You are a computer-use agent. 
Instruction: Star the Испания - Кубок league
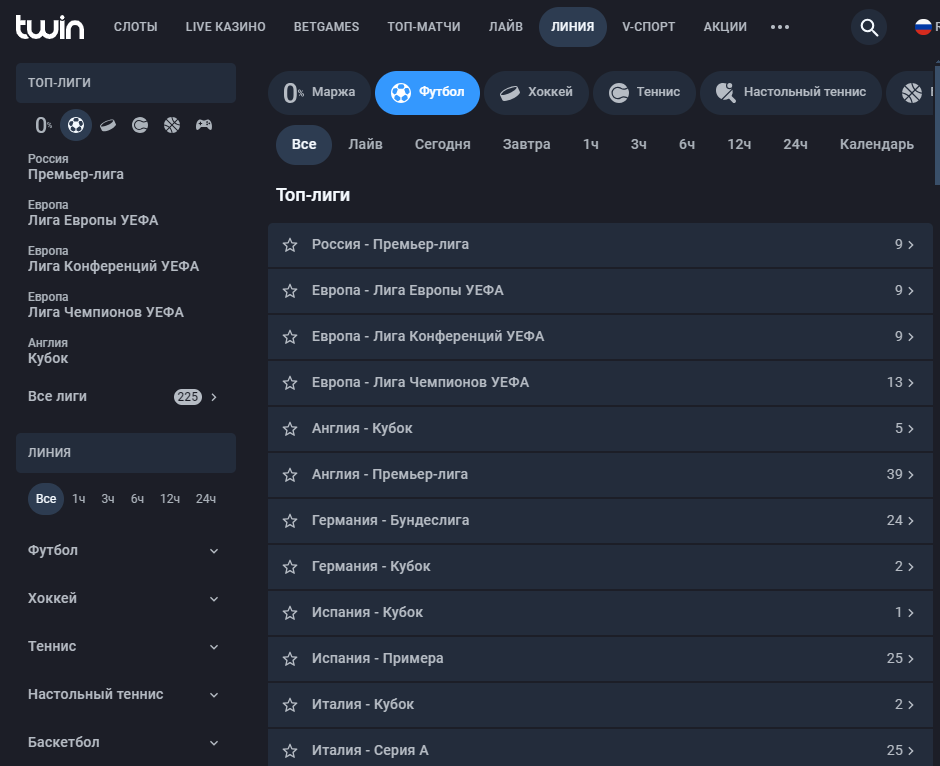[x=290, y=613]
